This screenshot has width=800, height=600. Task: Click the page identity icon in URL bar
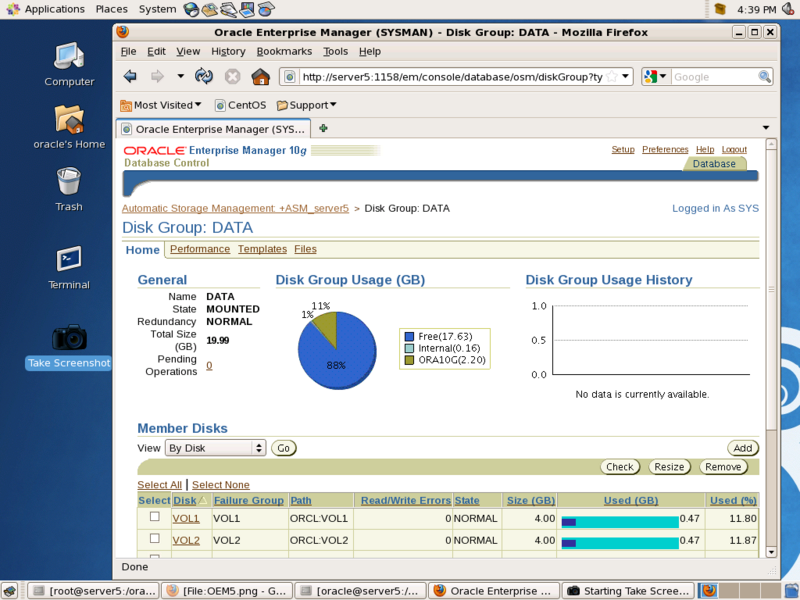click(x=290, y=77)
